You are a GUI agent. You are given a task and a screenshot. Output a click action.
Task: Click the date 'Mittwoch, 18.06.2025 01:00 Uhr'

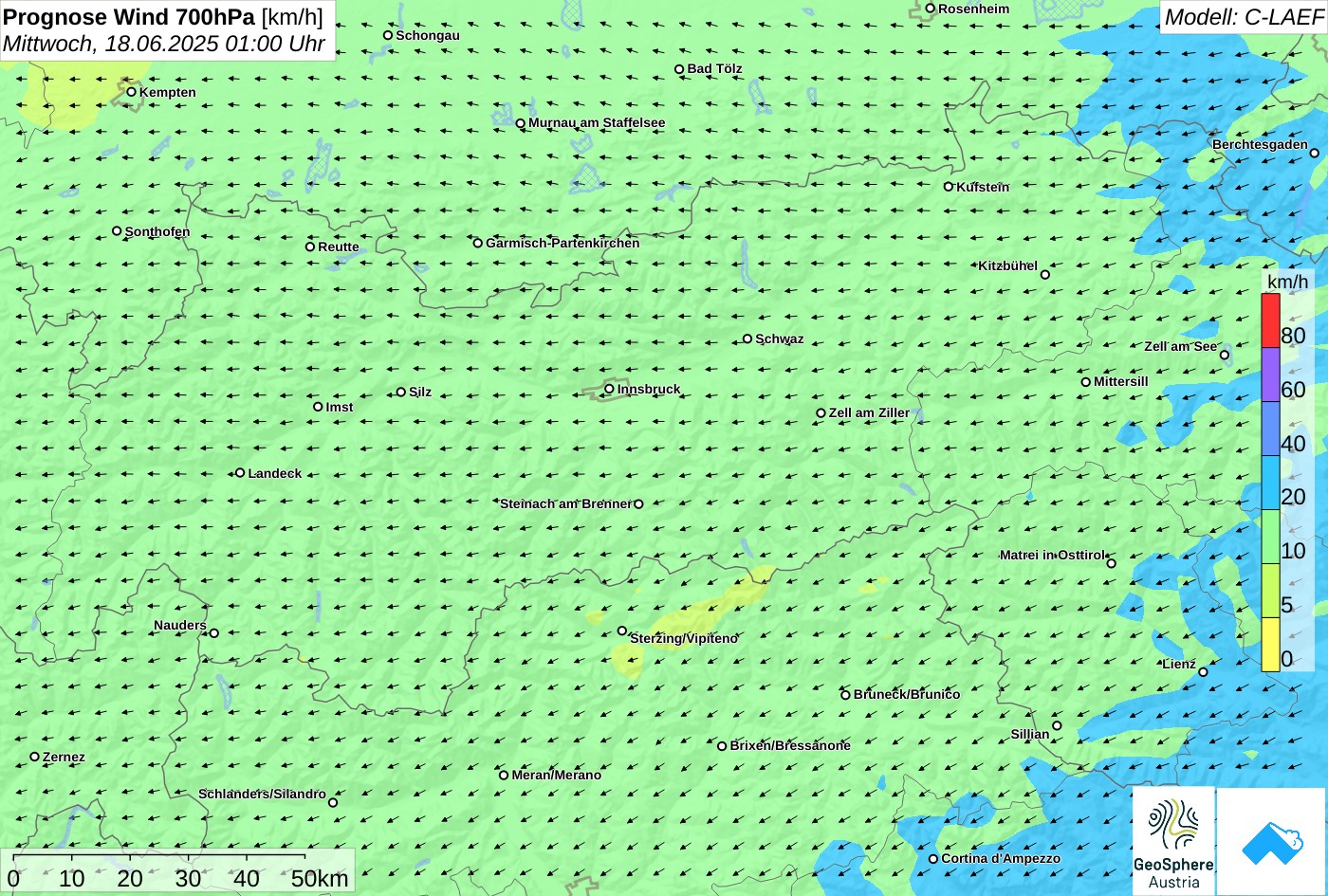(x=164, y=44)
